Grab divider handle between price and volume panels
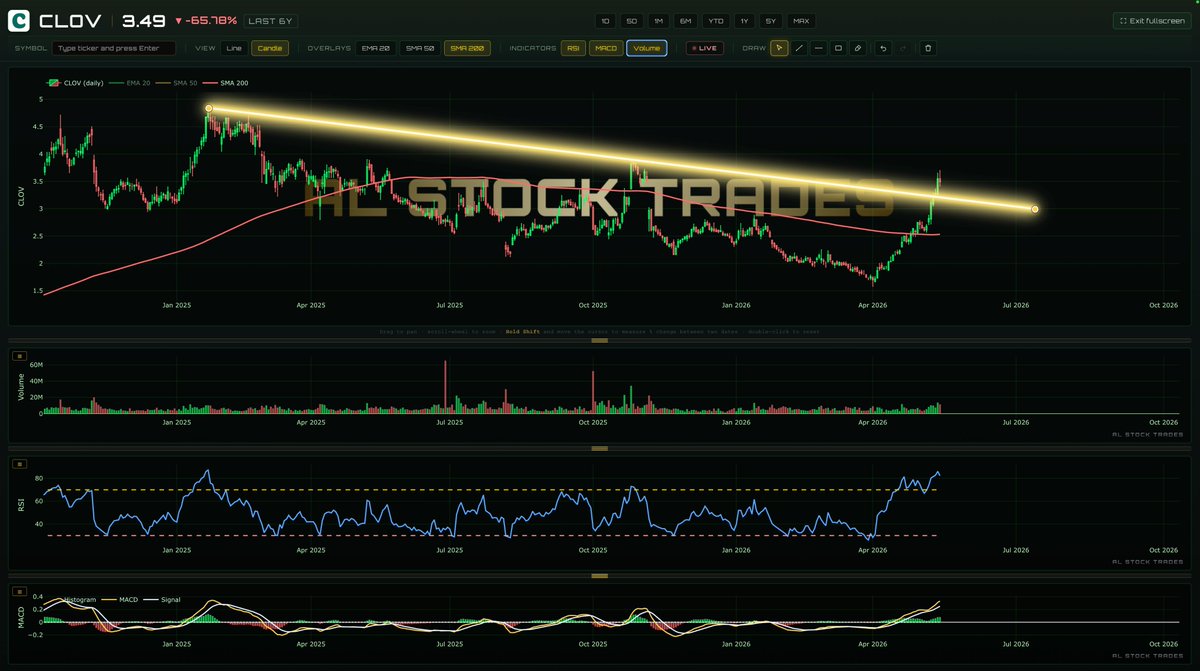 [600, 341]
